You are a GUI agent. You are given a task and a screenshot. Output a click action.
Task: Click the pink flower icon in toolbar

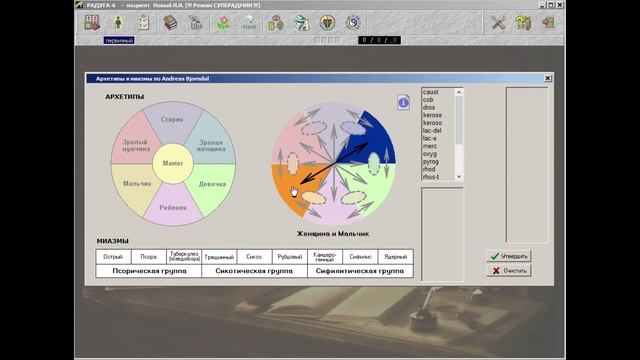(x=223, y=23)
